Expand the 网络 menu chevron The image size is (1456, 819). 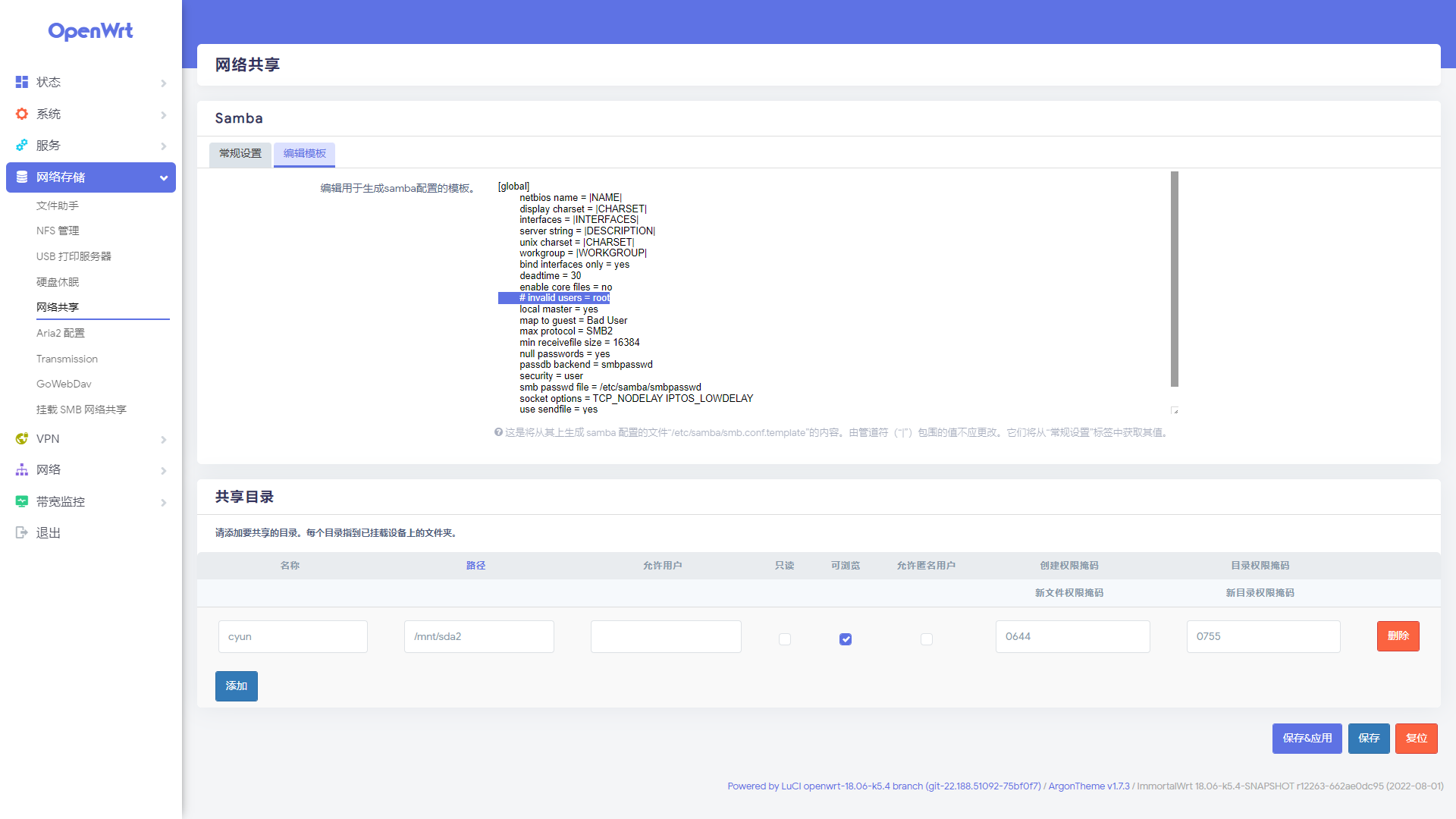[x=164, y=470]
